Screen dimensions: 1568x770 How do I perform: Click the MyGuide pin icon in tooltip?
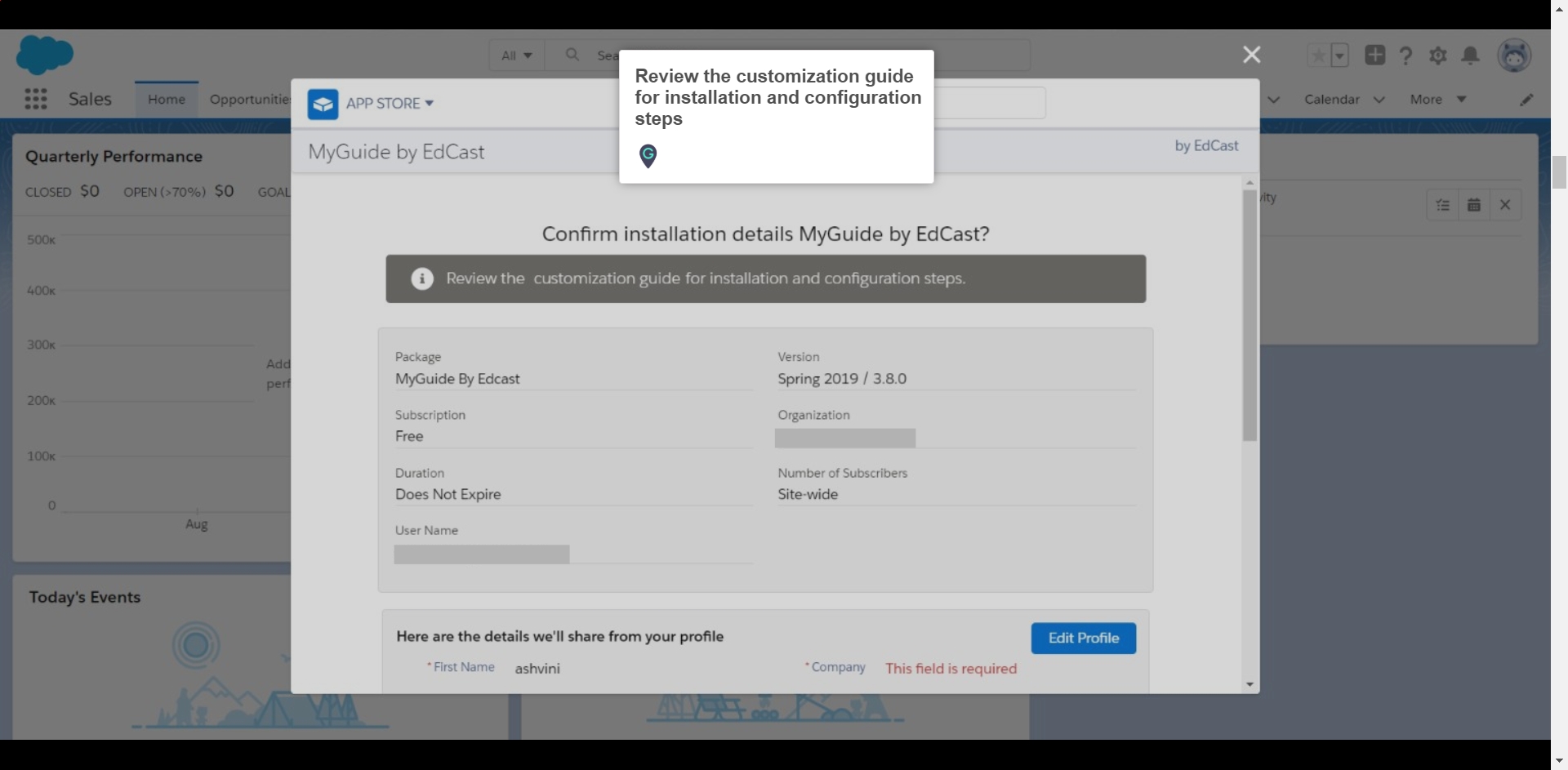(648, 155)
